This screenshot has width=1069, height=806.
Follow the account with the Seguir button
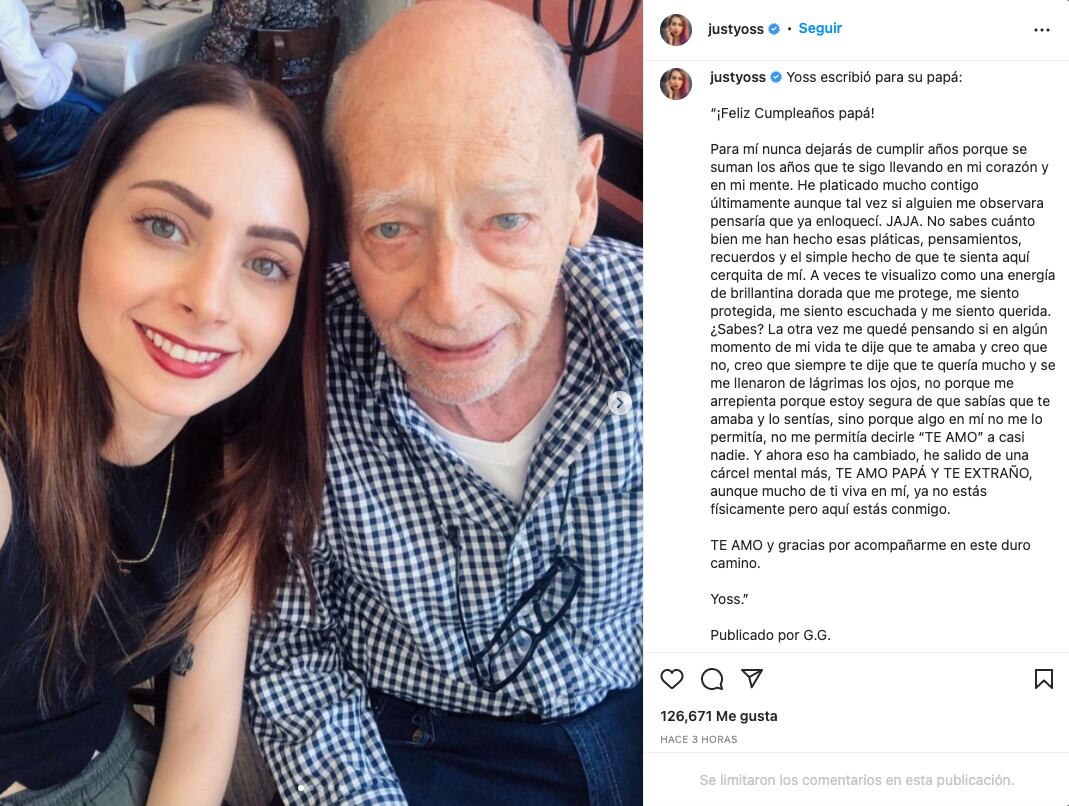(820, 29)
